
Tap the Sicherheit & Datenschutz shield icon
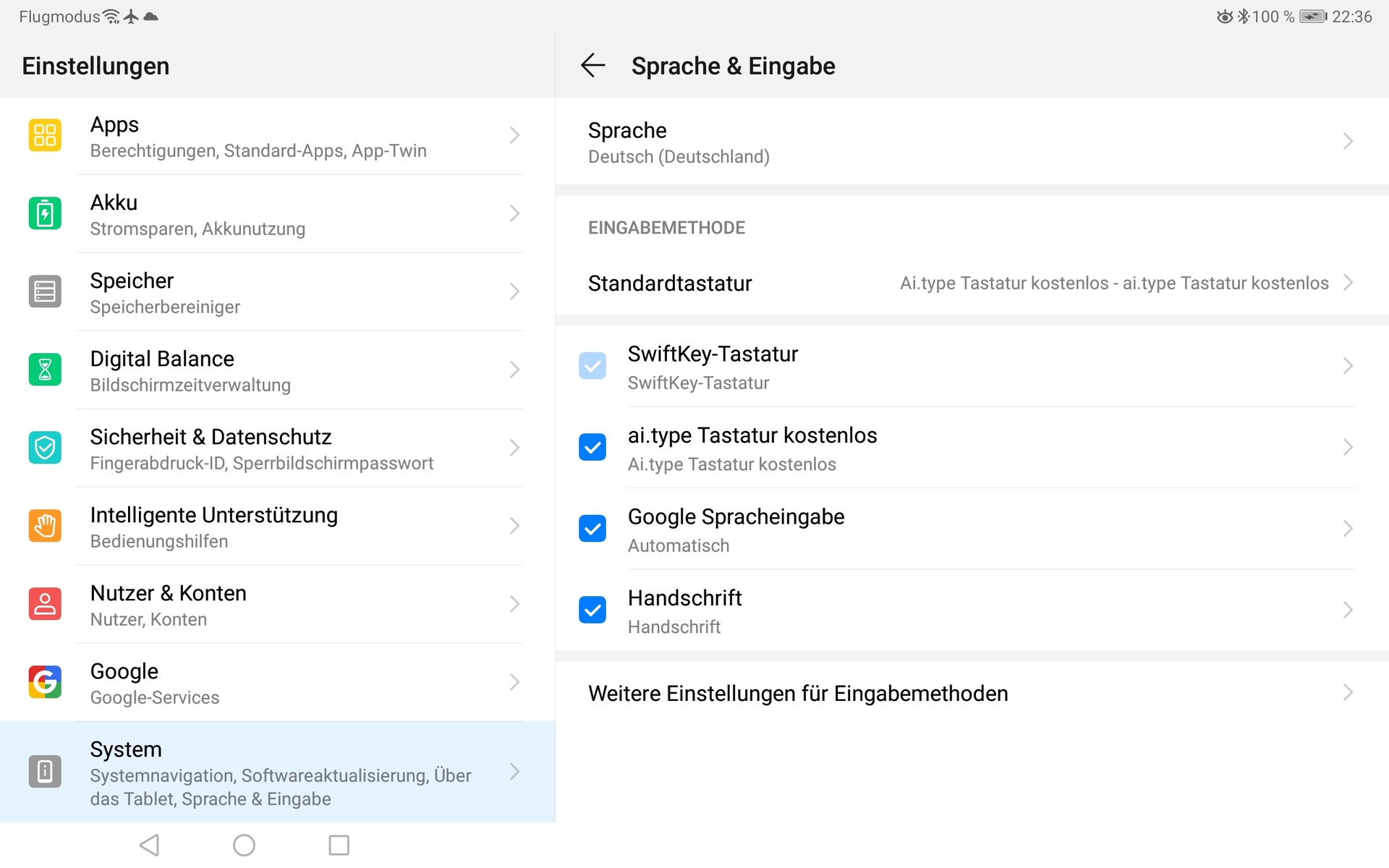tap(45, 448)
